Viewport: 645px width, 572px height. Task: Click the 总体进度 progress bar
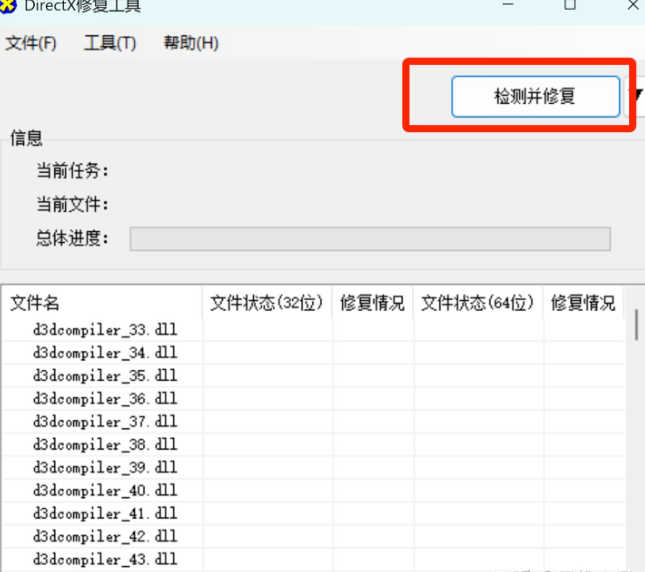[370, 239]
